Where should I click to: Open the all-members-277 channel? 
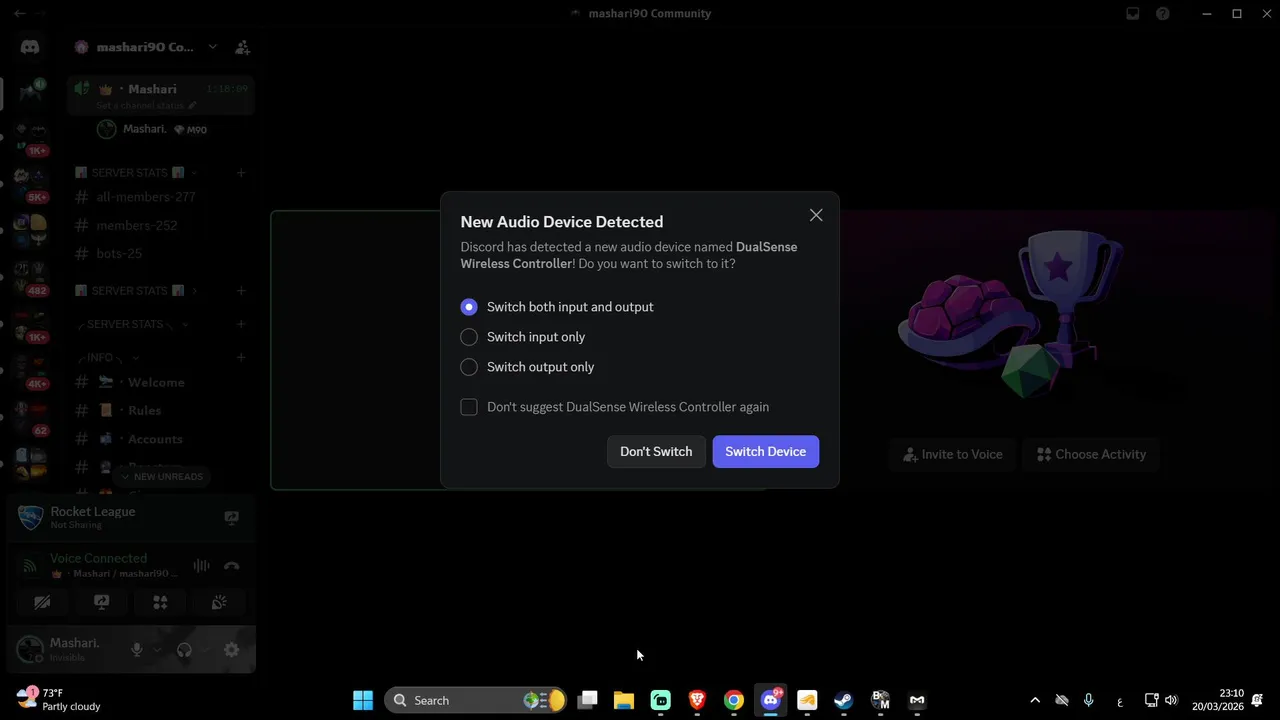pos(146,197)
